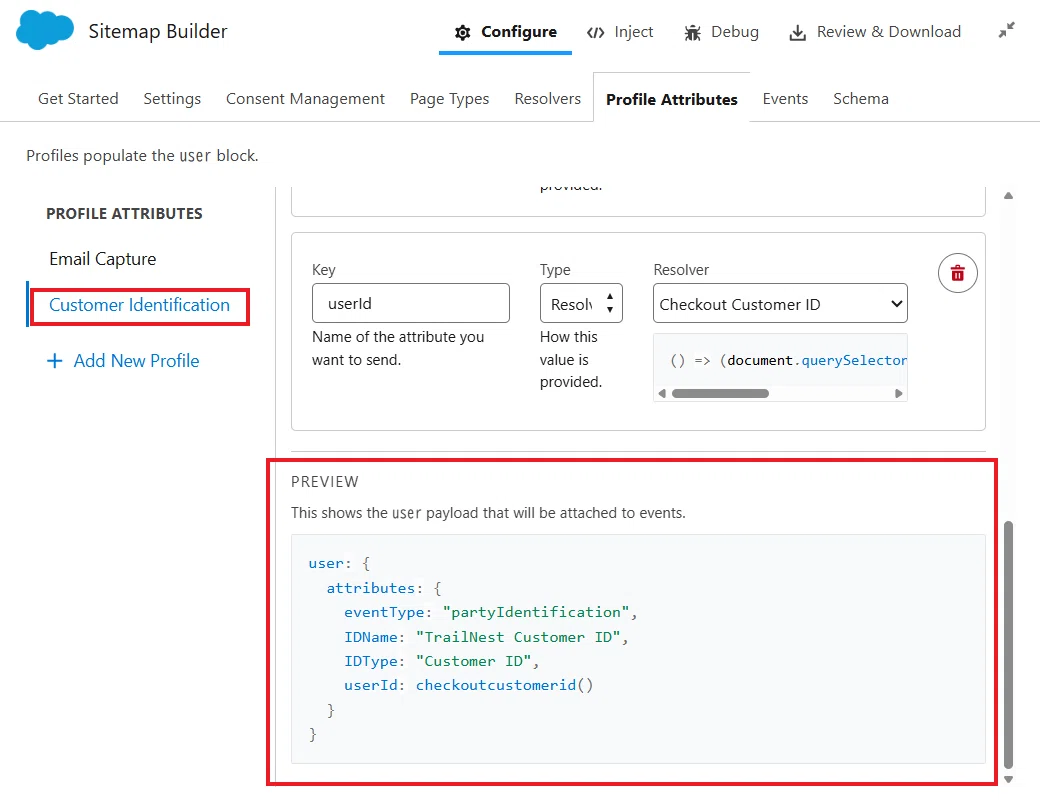Click the IDName "TrailNest Customer ID" line

486,637
